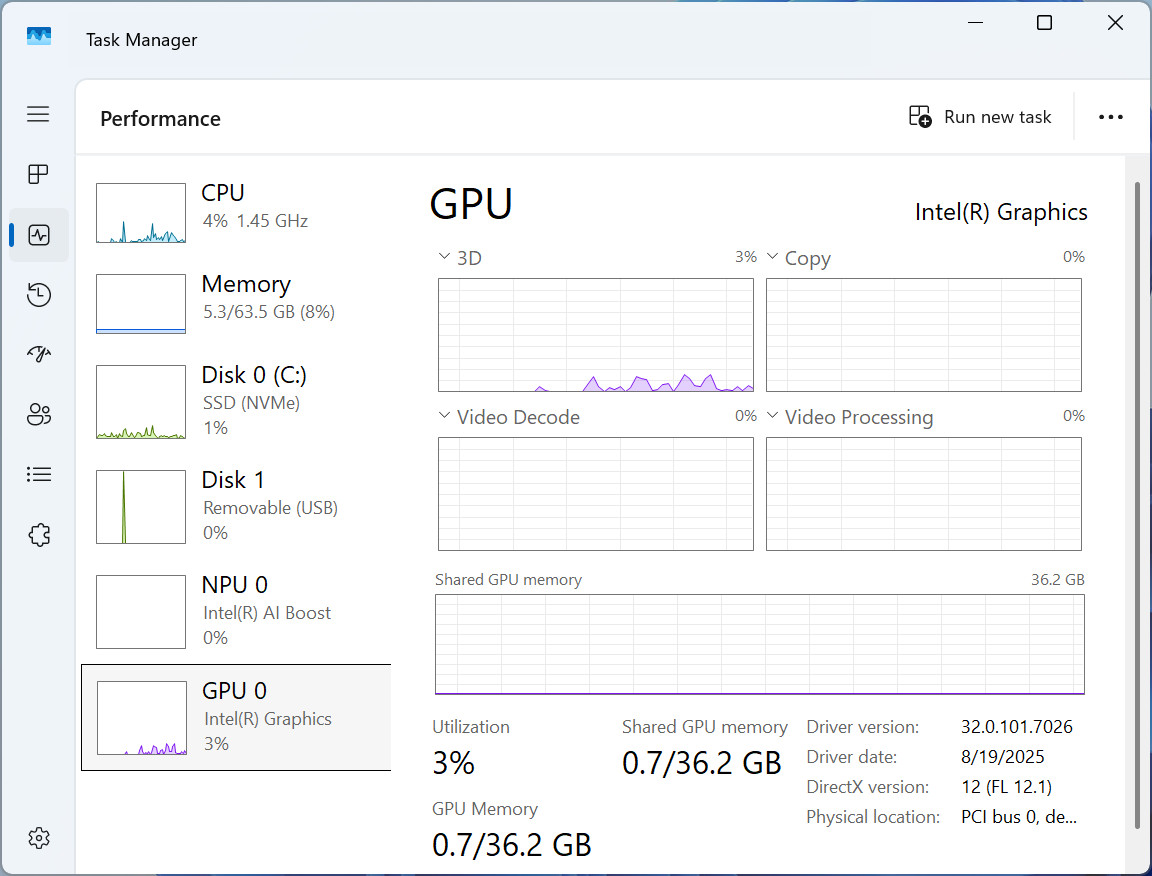Select the Performance page icon in sidebar
Image resolution: width=1152 pixels, height=876 pixels.
[x=39, y=235]
